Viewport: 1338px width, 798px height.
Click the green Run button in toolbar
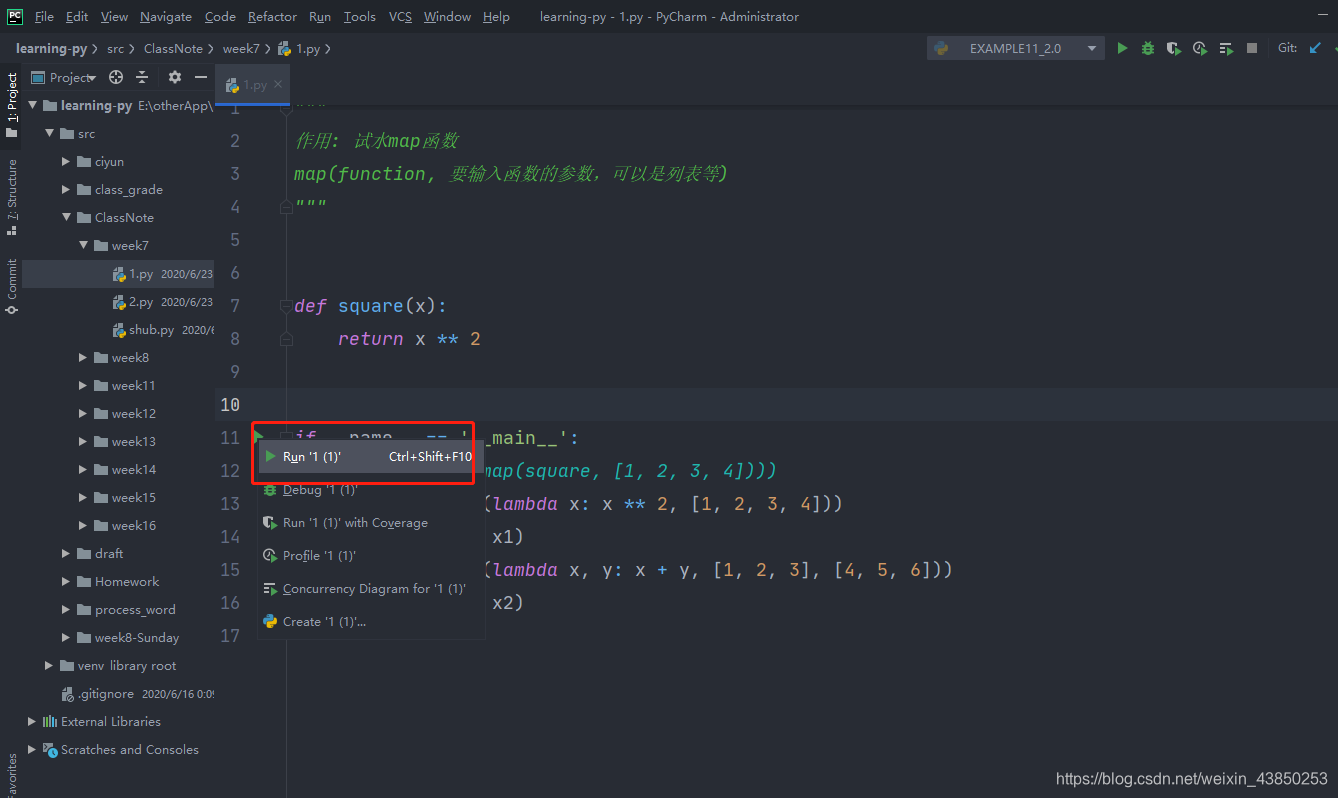pyautogui.click(x=1122, y=48)
